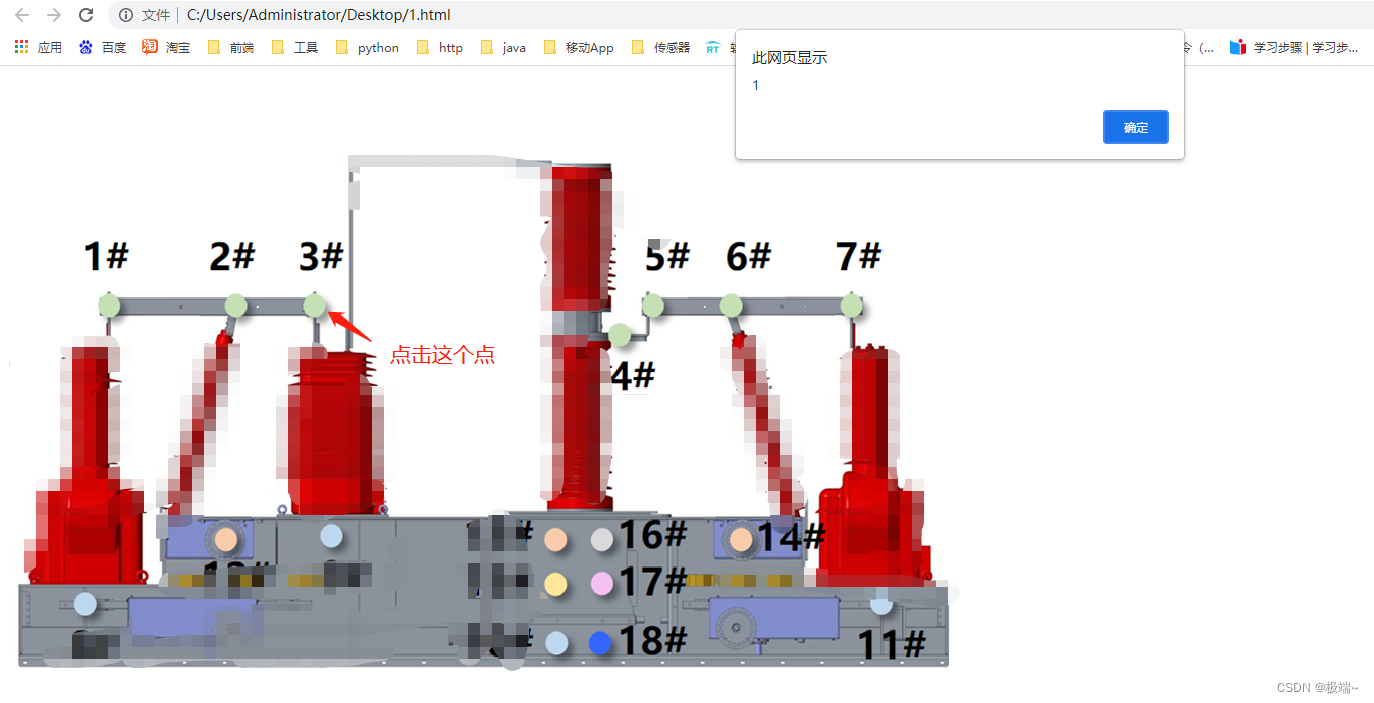
Task: Select the http bookmarks folder
Action: [x=439, y=46]
